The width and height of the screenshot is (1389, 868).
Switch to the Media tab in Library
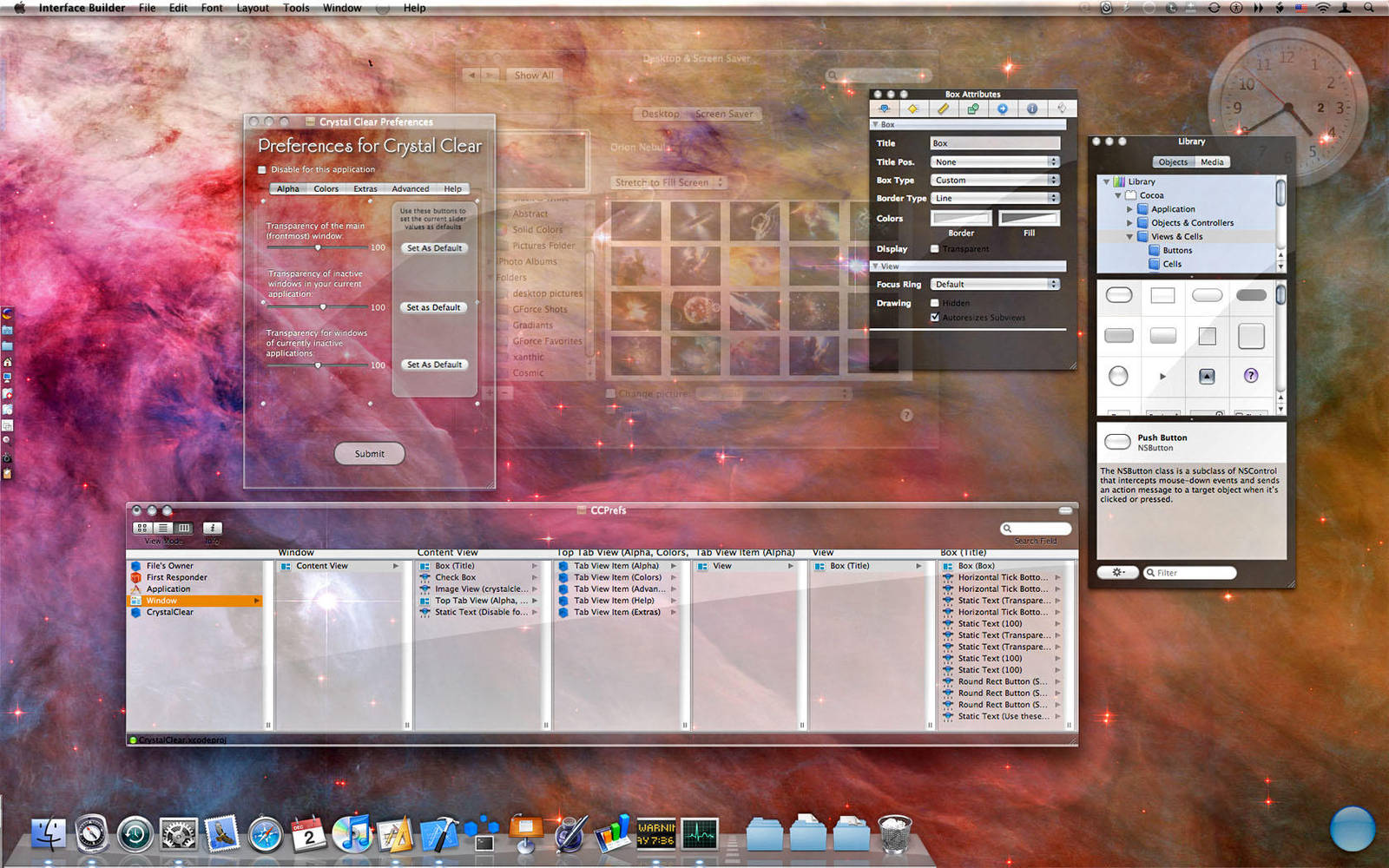point(1213,162)
